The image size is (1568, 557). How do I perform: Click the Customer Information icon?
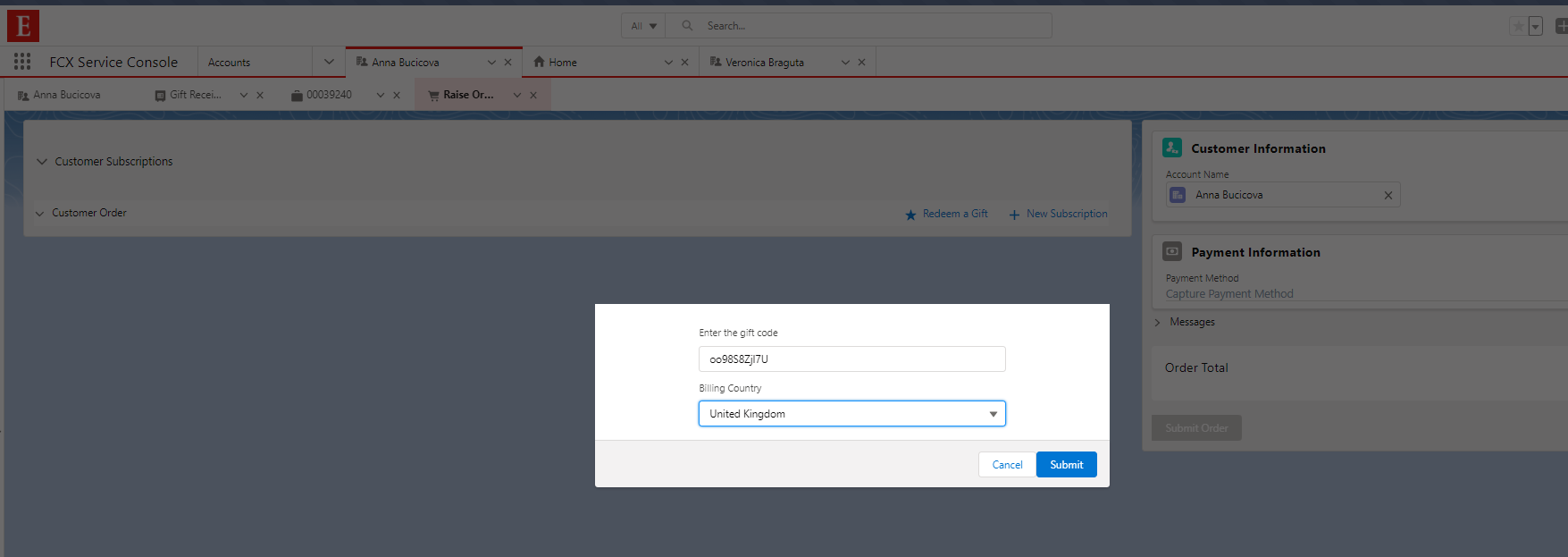click(x=1172, y=148)
